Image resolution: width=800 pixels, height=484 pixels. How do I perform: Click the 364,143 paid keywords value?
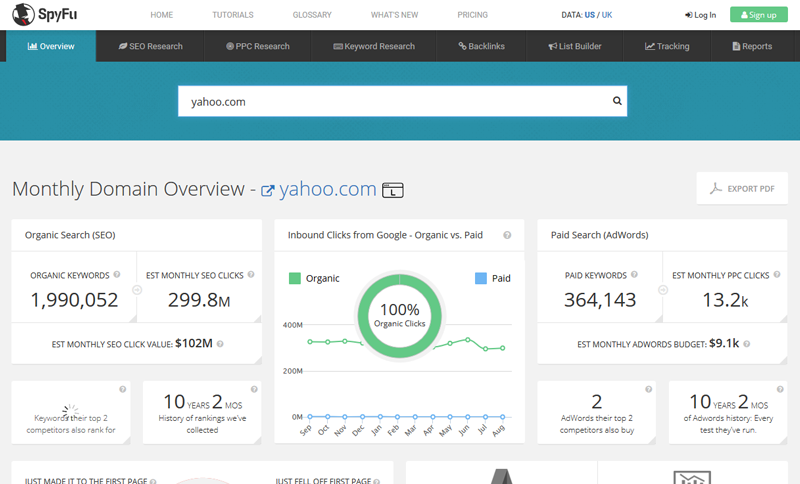coord(600,300)
